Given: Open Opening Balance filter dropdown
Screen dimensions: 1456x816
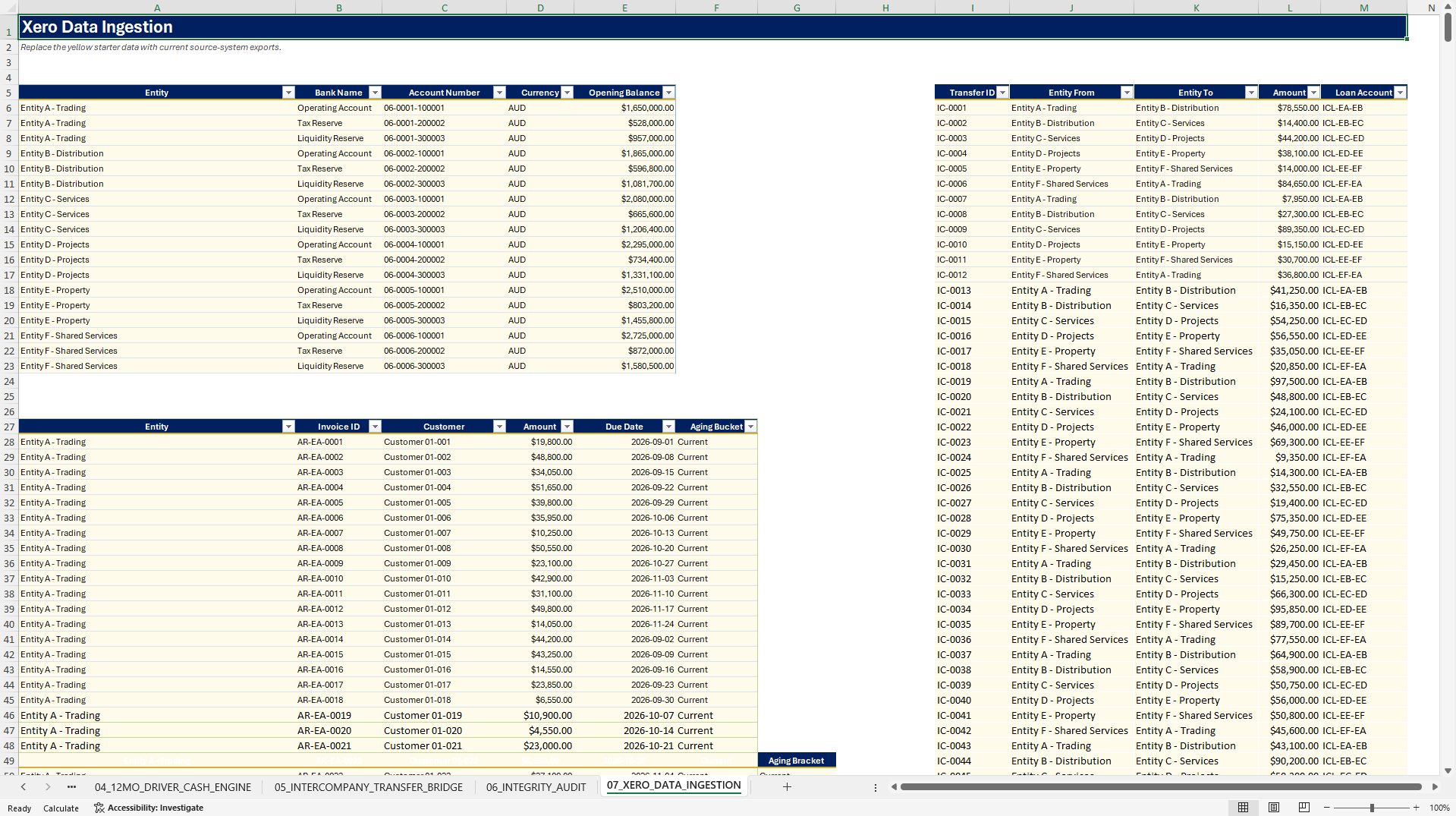Looking at the screenshot, I should (668, 93).
